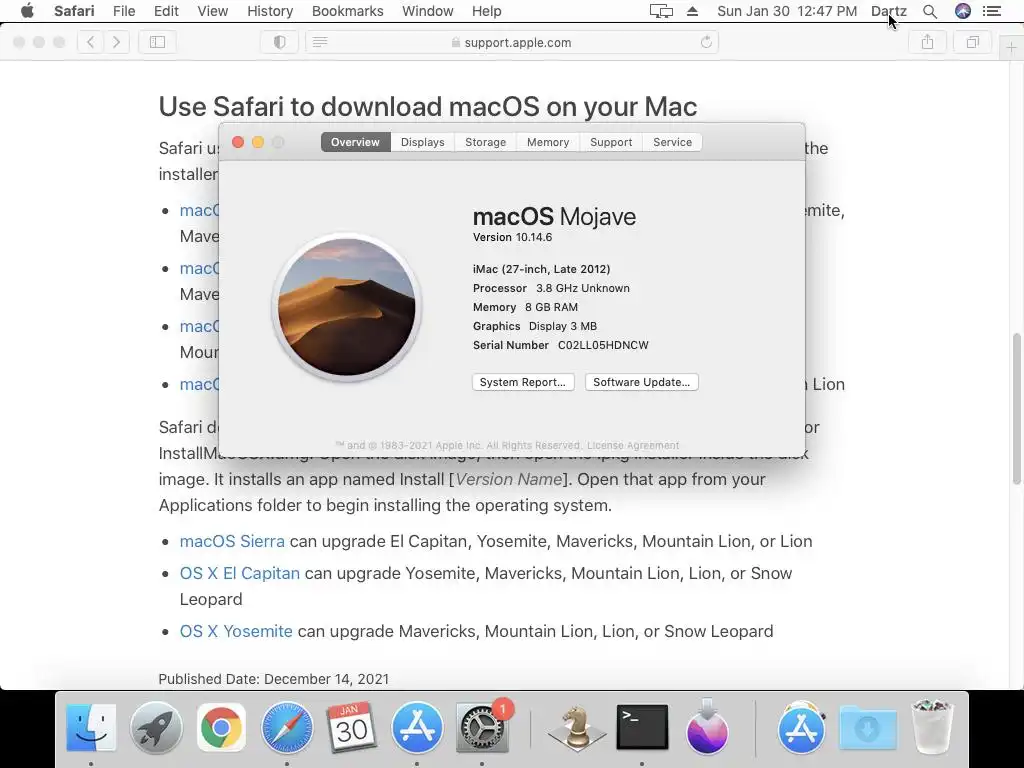The height and width of the screenshot is (768, 1024).
Task: Click the macOS Mojave desert image
Action: (347, 307)
